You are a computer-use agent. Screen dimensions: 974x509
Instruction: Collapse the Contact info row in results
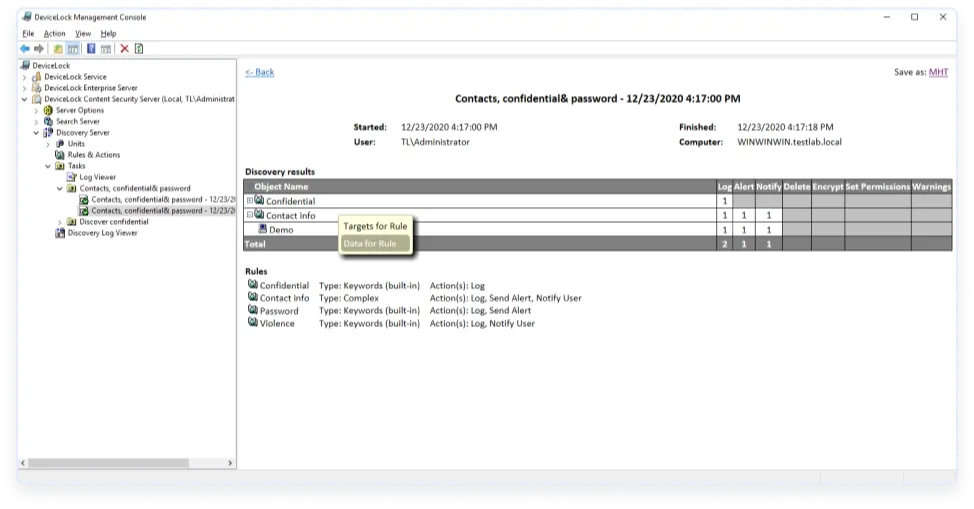point(250,215)
